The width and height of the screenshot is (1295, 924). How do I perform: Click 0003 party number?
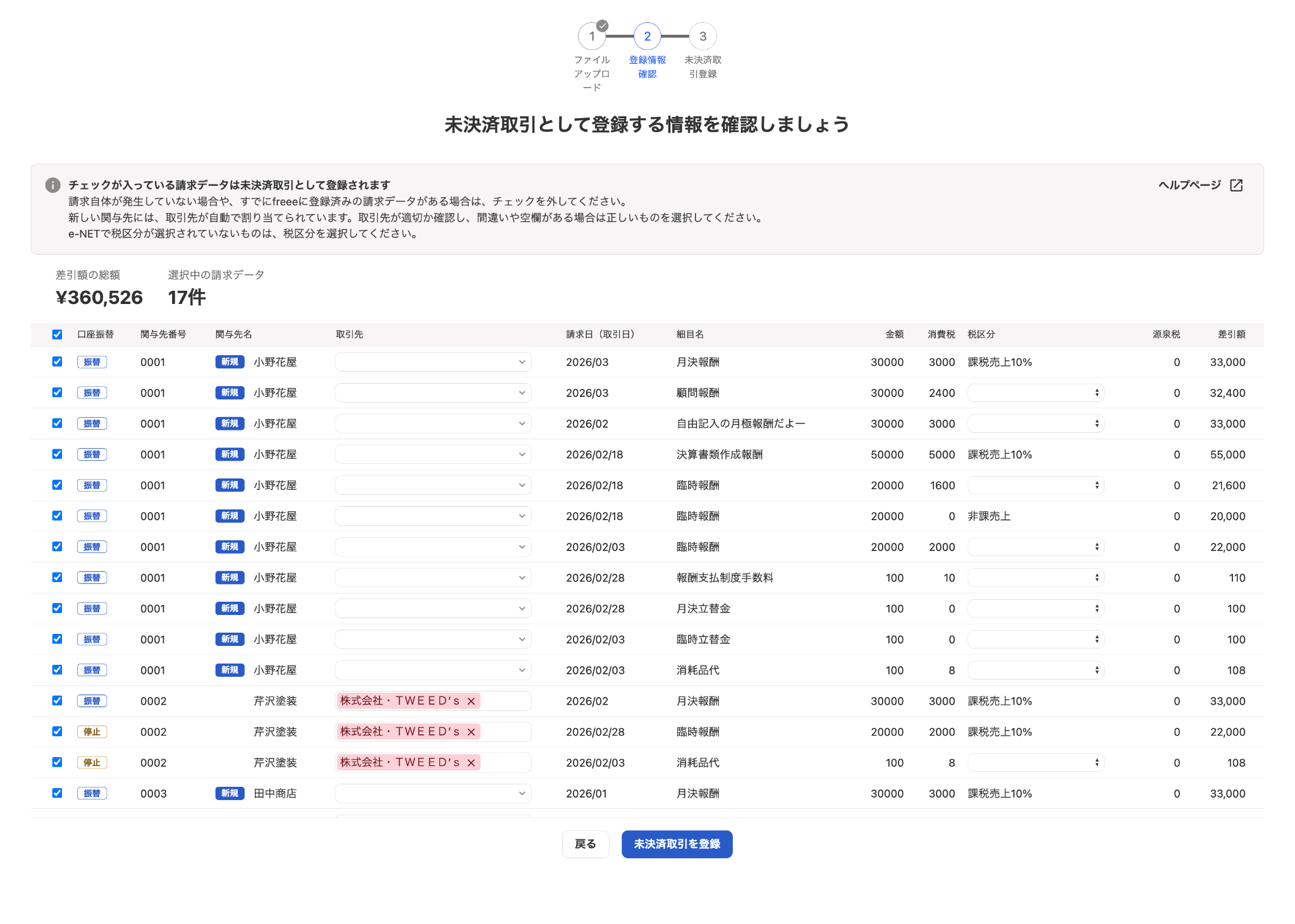coord(154,794)
